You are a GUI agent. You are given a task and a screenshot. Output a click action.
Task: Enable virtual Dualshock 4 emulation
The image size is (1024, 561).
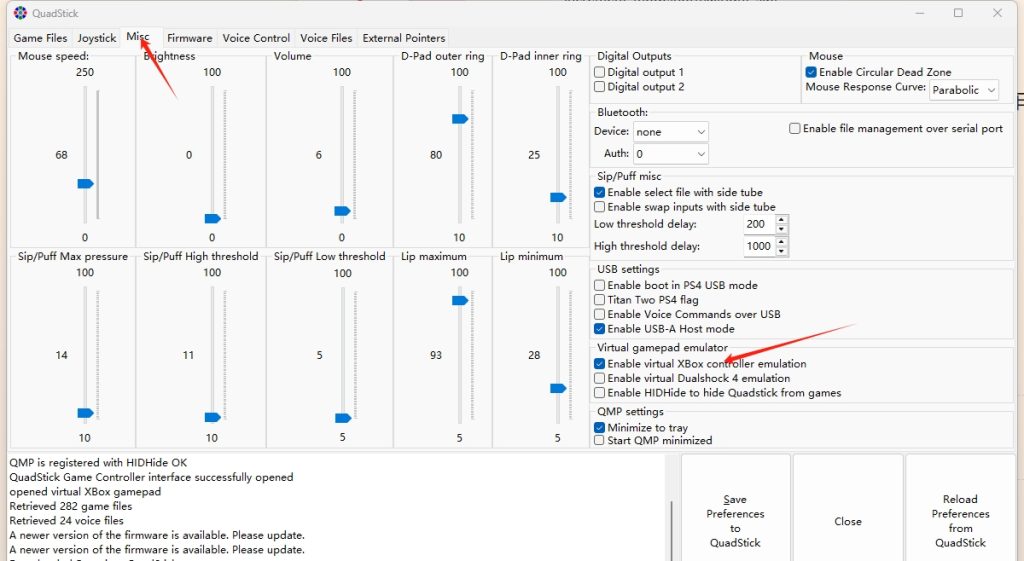[x=600, y=379]
